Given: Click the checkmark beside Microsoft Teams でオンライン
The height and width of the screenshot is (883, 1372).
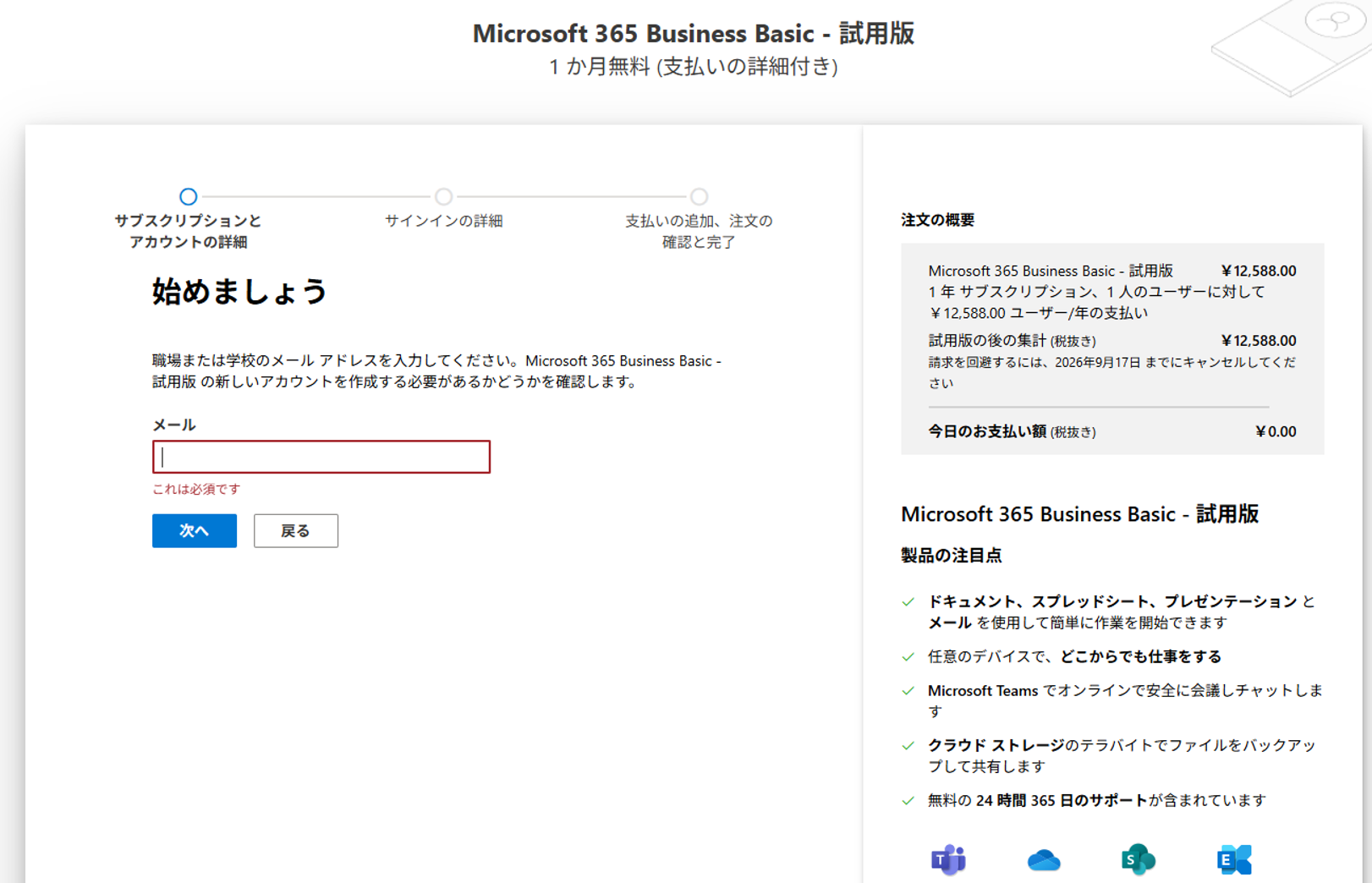Looking at the screenshot, I should pos(908,691).
